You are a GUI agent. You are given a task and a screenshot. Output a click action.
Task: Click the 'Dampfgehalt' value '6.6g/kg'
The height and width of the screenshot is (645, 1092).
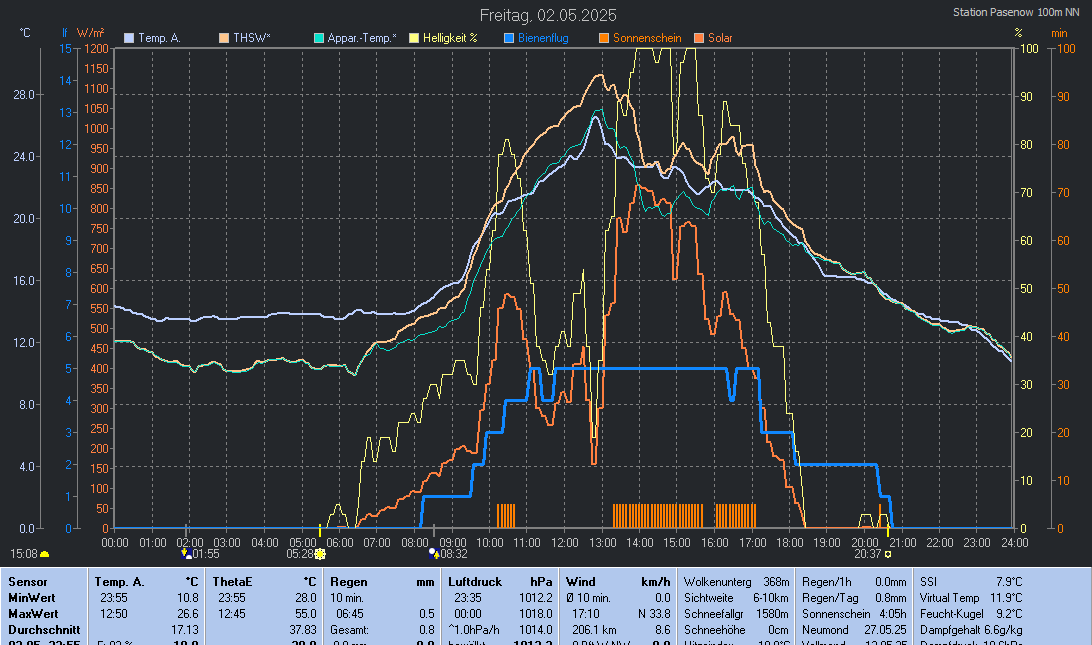(1003, 630)
